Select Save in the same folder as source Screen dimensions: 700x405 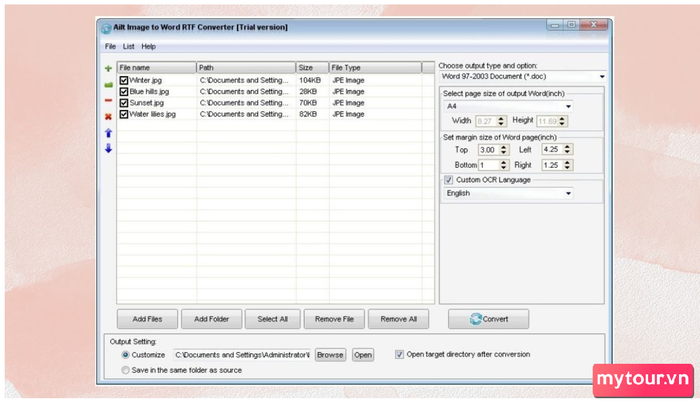[125, 370]
